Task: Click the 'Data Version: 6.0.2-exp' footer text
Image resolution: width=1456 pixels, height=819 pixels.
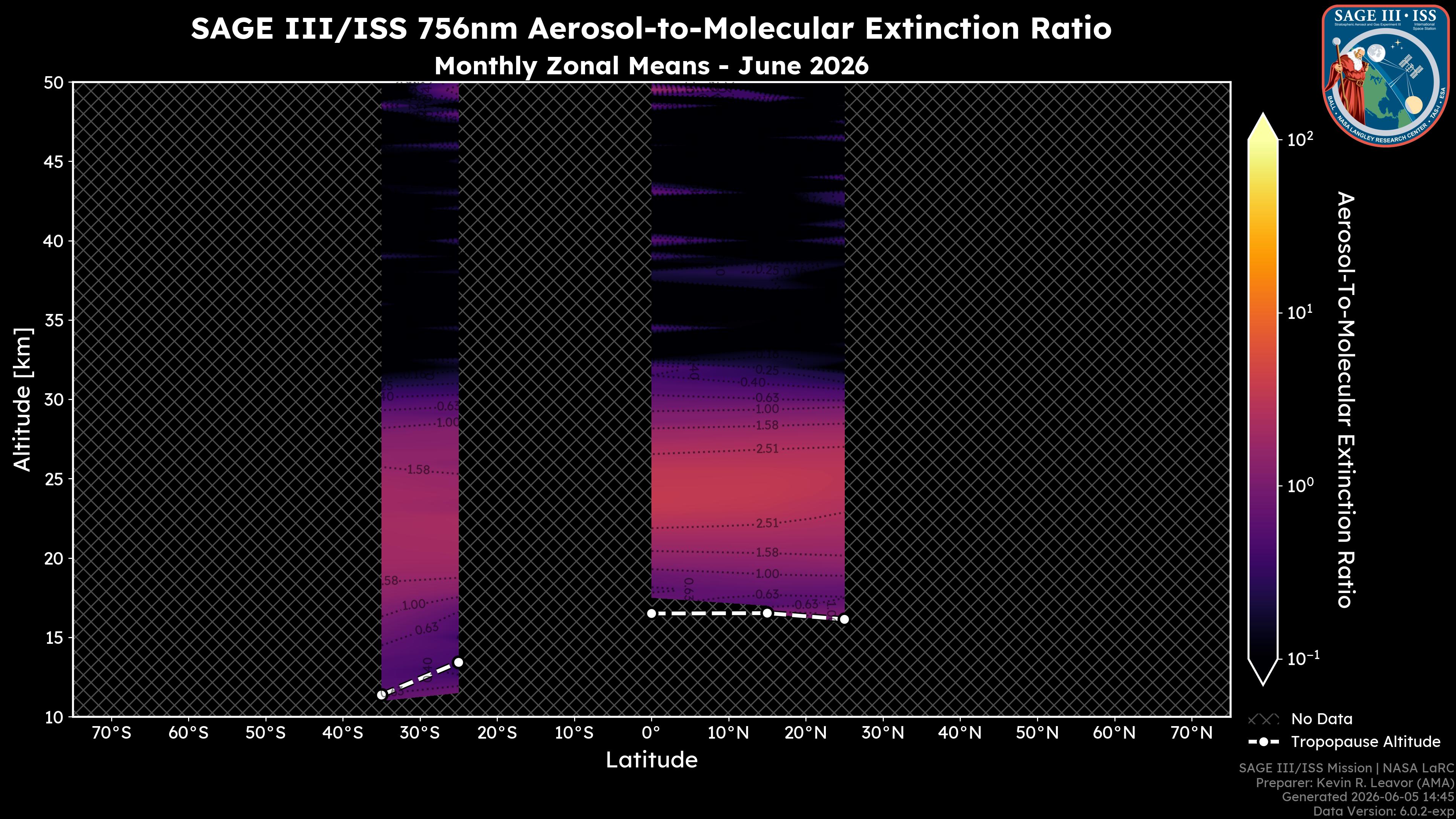Action: click(1383, 812)
